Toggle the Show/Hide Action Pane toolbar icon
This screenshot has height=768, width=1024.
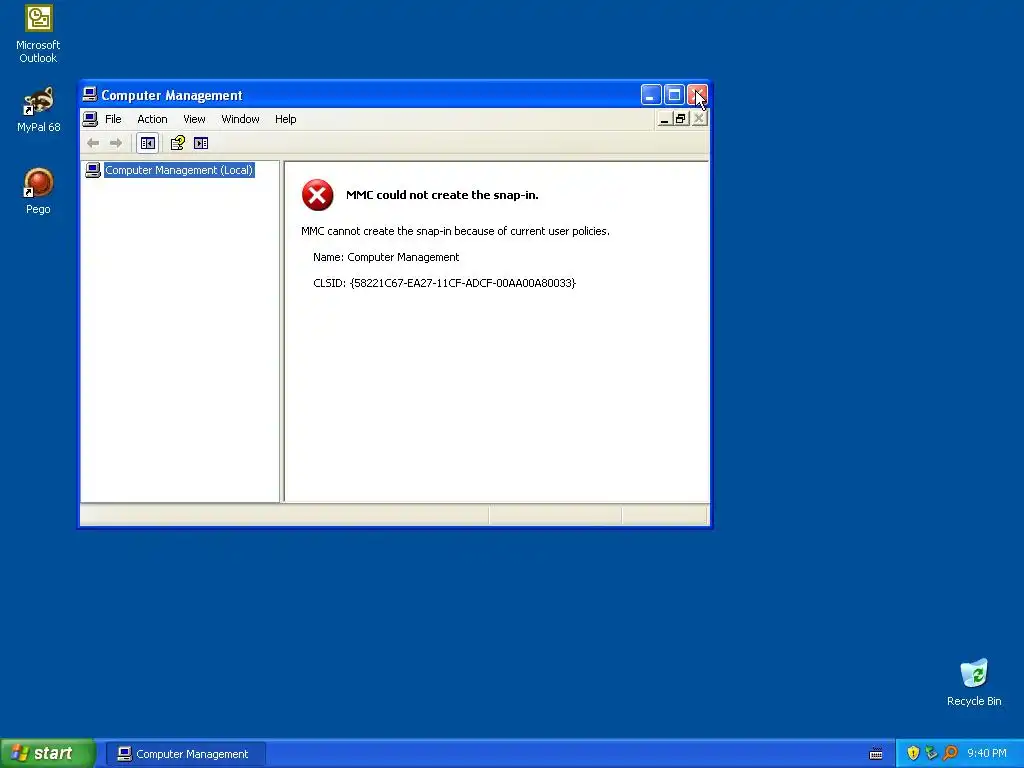200,143
